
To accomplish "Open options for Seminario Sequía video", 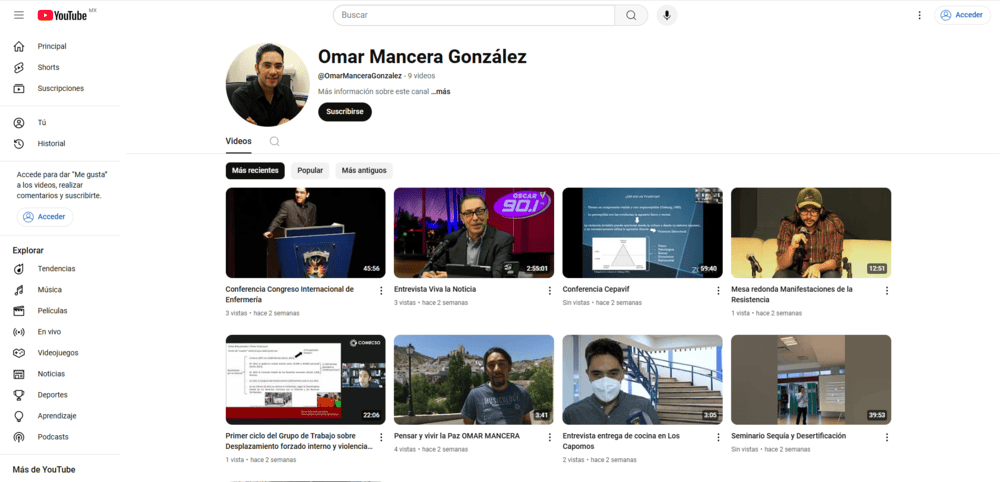I will point(886,437).
